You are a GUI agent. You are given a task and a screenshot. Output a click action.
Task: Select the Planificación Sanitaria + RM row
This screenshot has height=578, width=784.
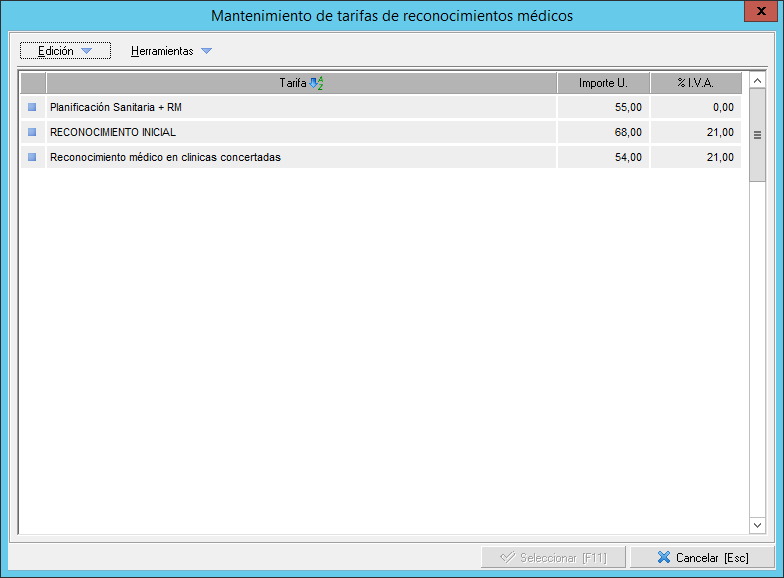tap(300, 107)
